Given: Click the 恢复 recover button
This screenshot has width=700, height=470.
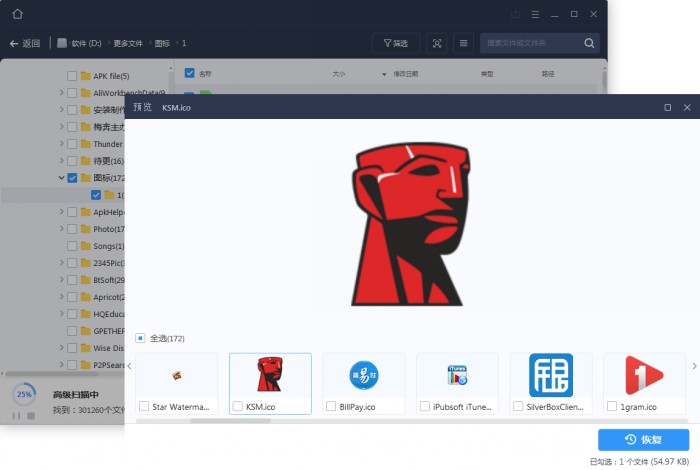Looking at the screenshot, I should pyautogui.click(x=643, y=439).
